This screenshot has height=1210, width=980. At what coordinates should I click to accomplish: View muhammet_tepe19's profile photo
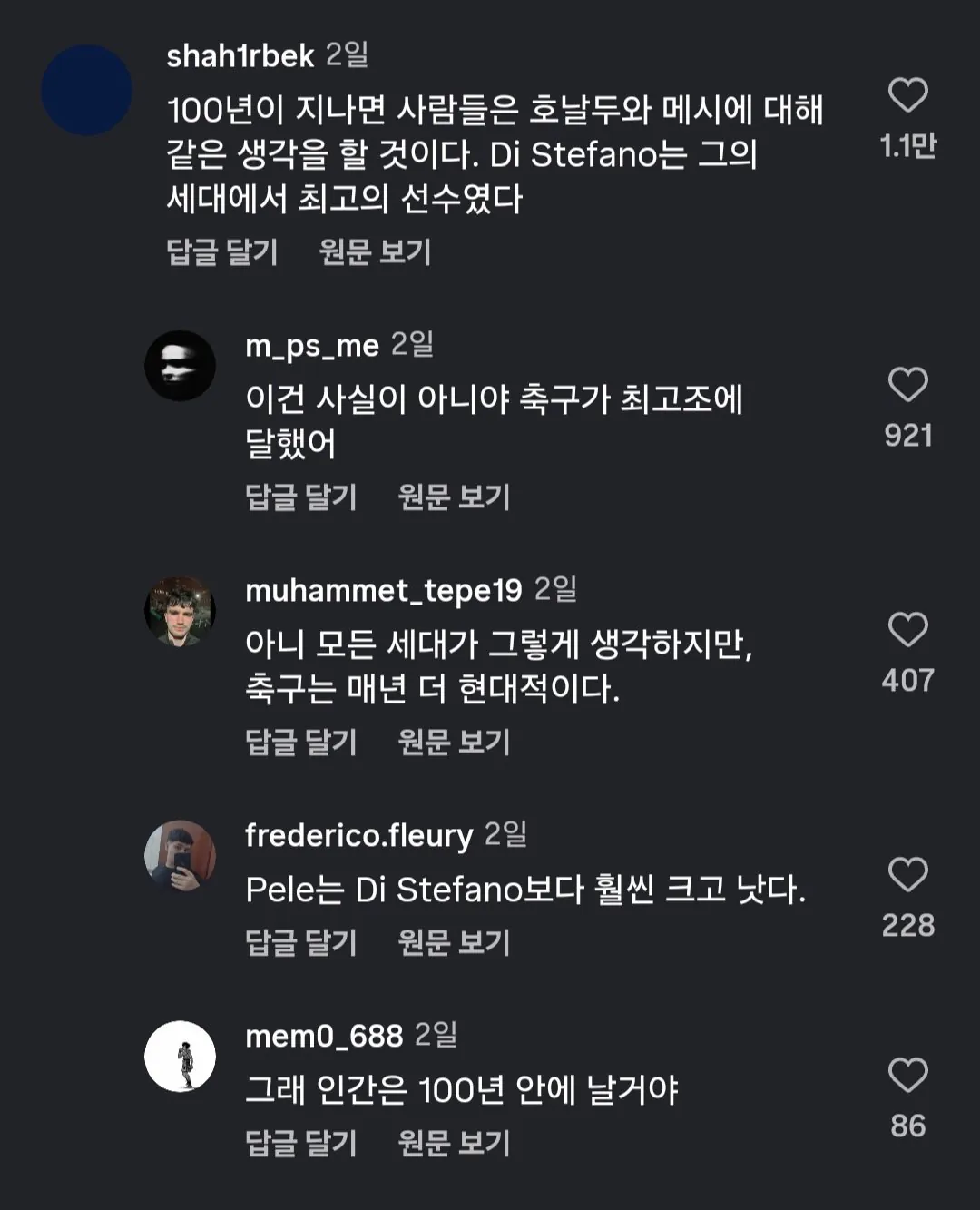(x=180, y=611)
